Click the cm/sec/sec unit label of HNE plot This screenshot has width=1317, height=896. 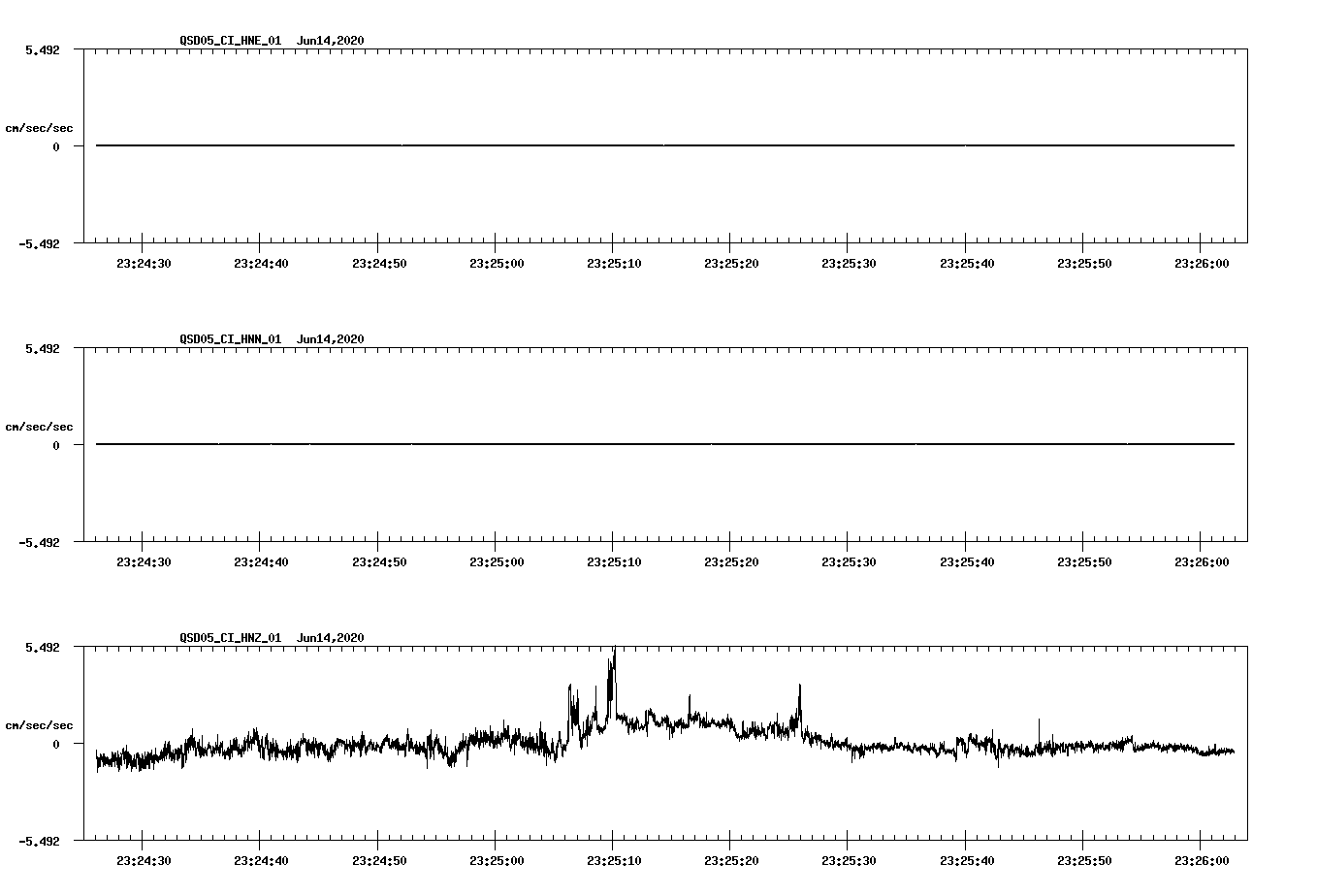click(39, 128)
